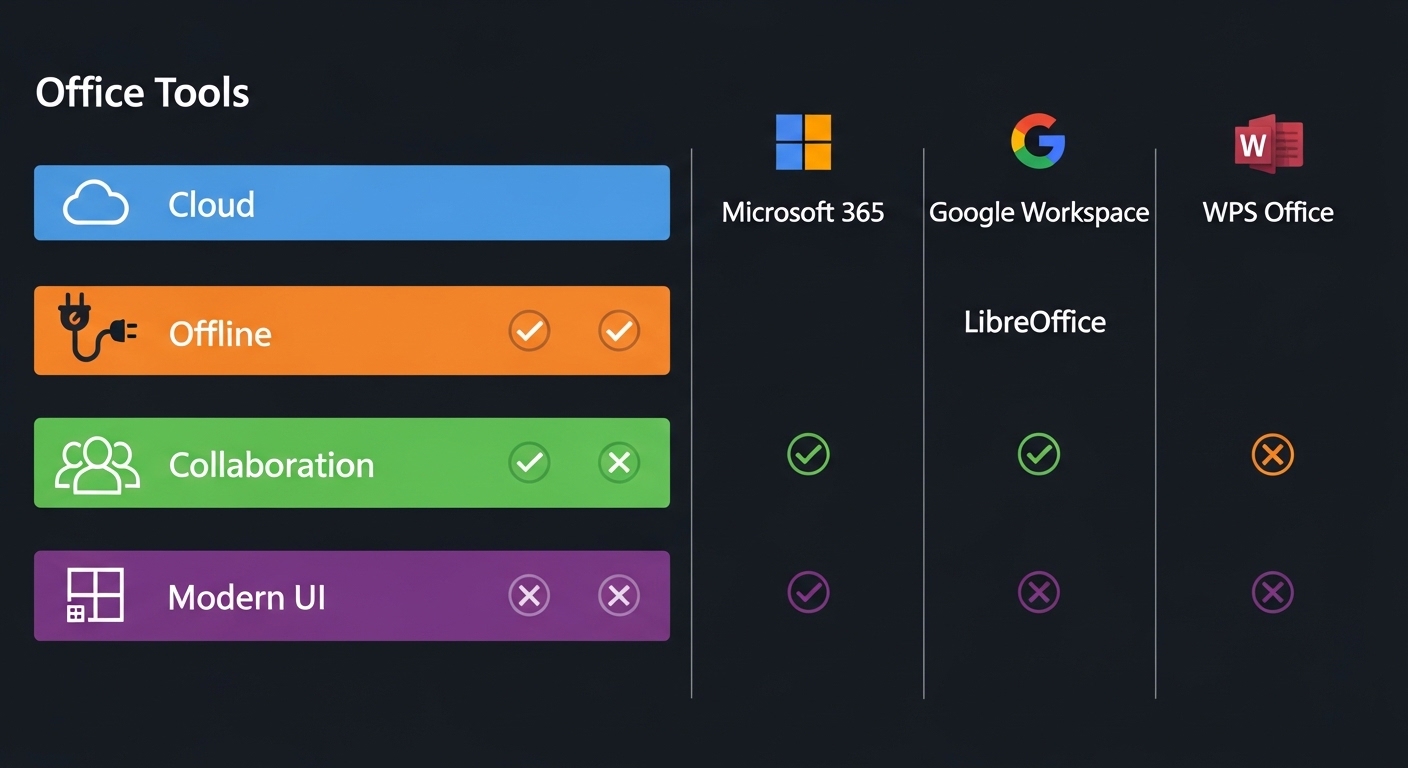Toggle the first checkmark on the Offline row
Screen dimensions: 1408x768
coord(530,331)
